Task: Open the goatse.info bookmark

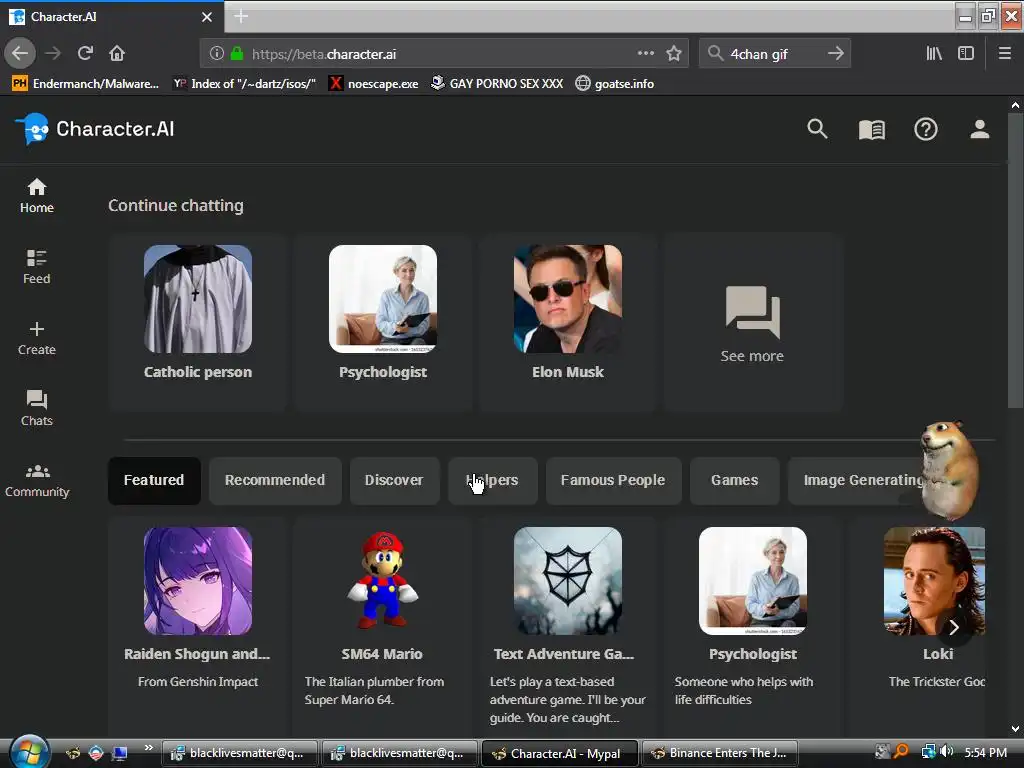Action: (x=615, y=84)
